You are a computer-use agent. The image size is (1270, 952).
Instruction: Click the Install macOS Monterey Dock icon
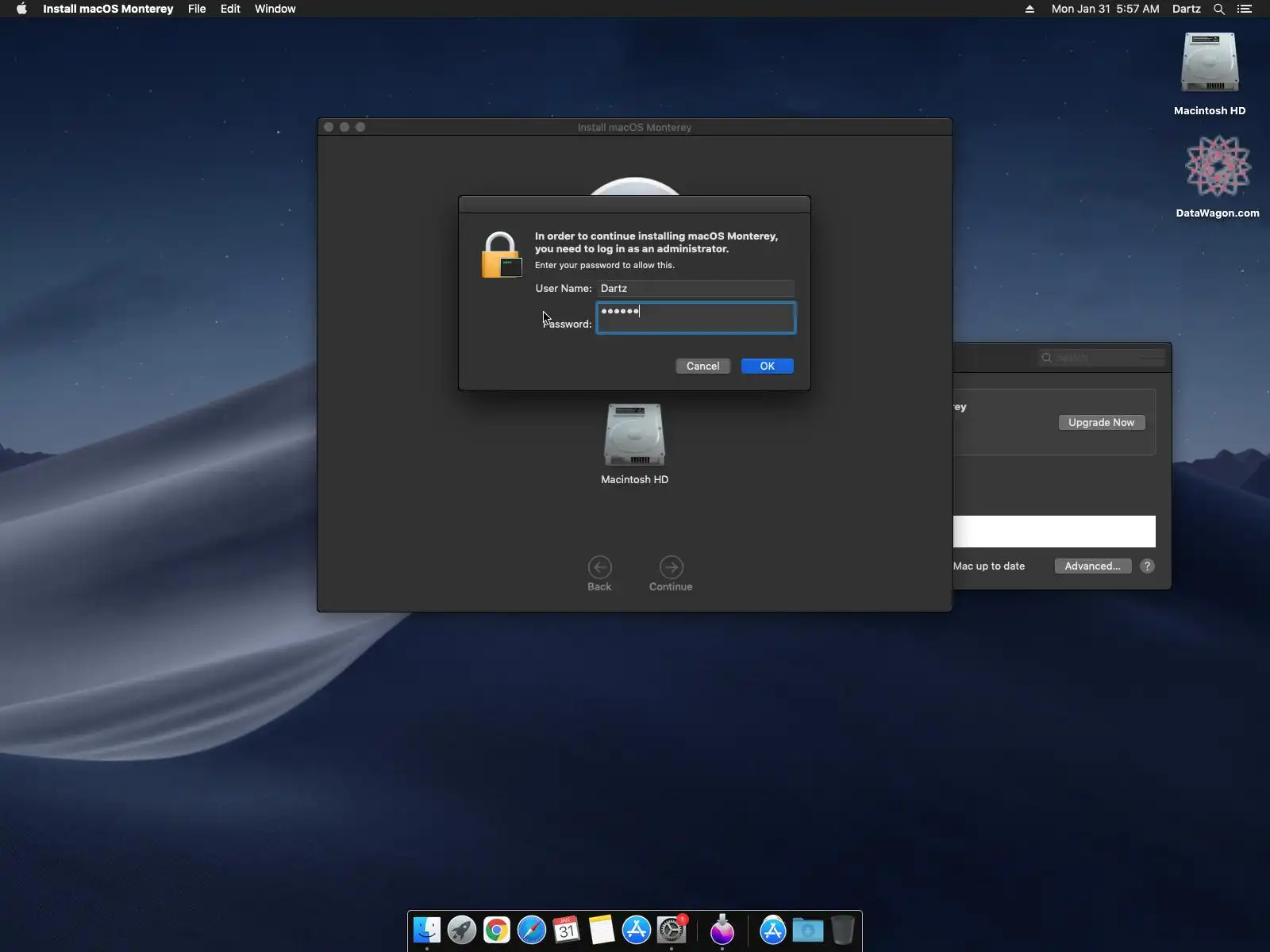(x=722, y=930)
